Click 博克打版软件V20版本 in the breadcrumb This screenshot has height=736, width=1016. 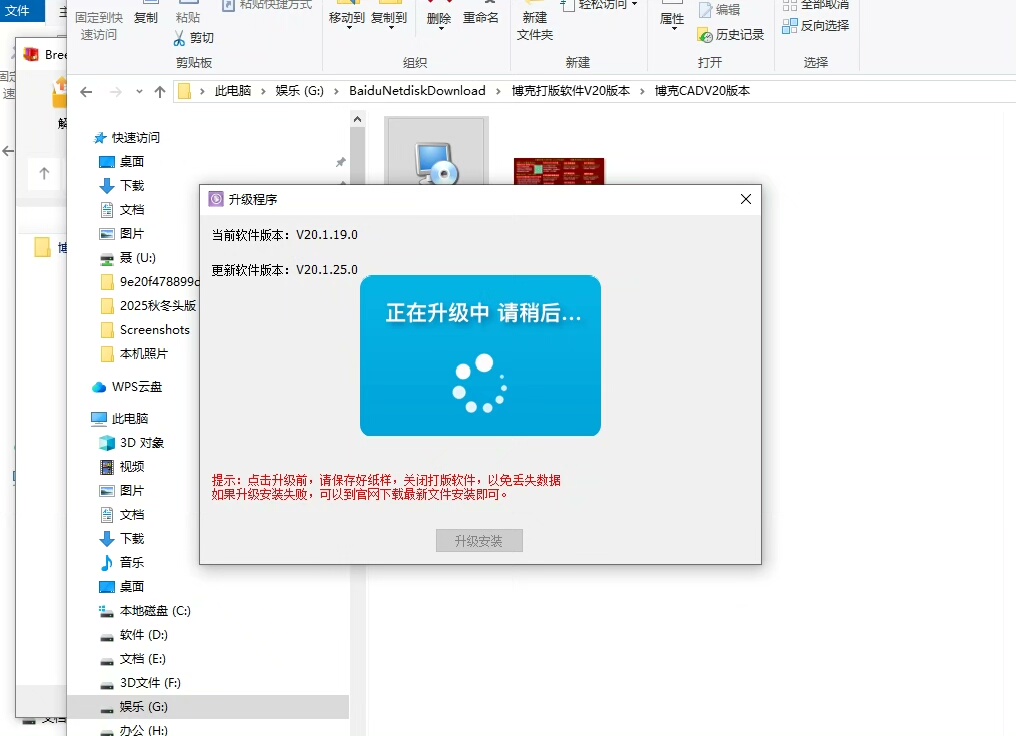[571, 91]
